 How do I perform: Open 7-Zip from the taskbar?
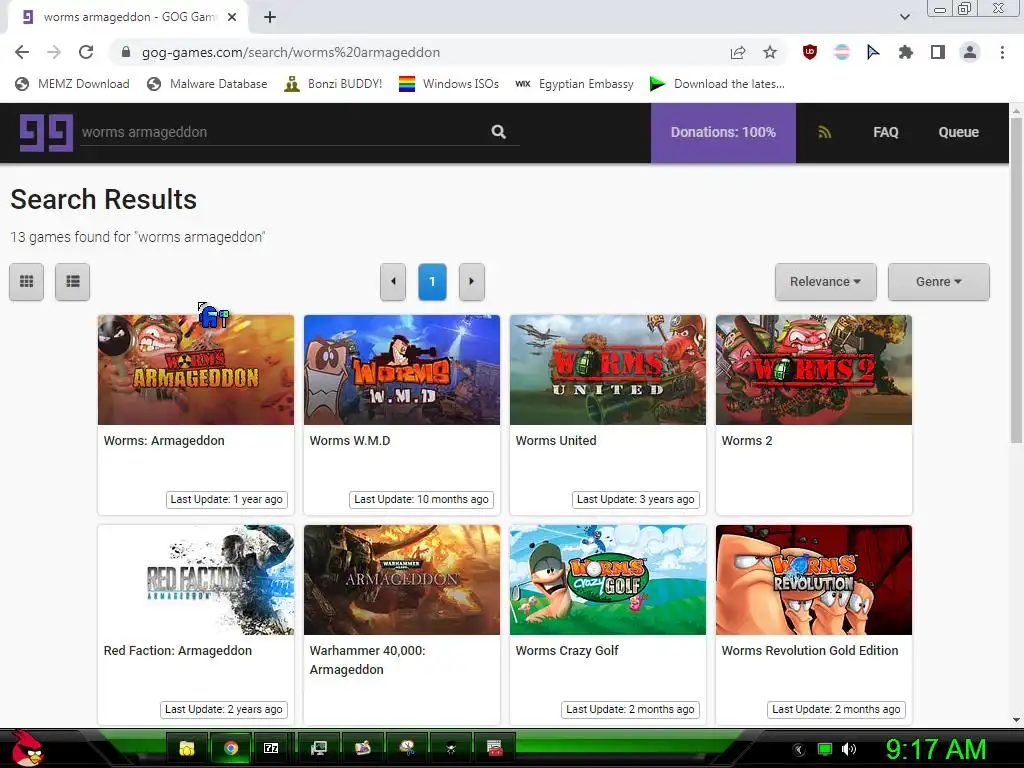(271, 748)
